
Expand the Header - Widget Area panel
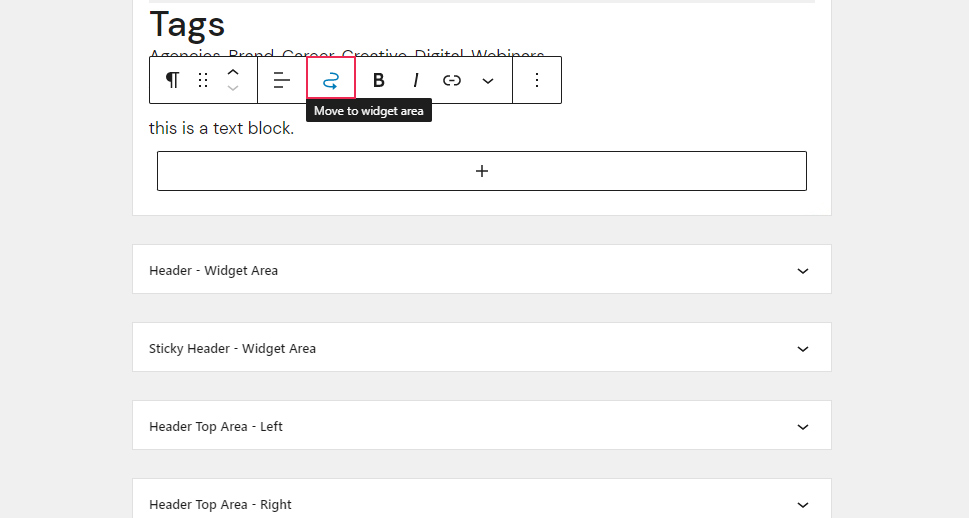482,270
